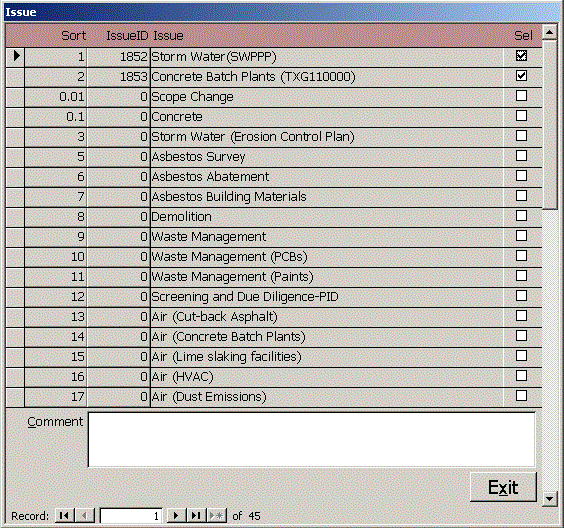The height and width of the screenshot is (528, 564).
Task: Select the Waste Management (PCBs) issue cell
Action: [x=327, y=257]
